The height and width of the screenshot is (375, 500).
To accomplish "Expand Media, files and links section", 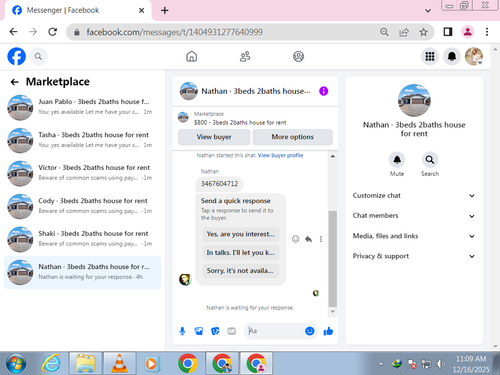I will 414,236.
